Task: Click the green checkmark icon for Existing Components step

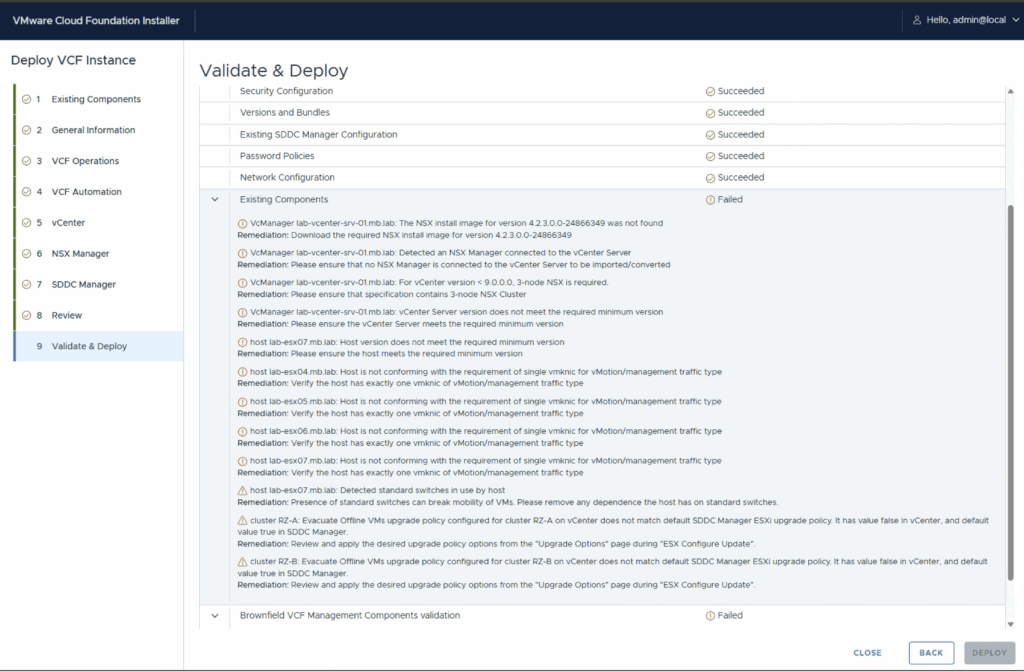Action: coord(26,99)
